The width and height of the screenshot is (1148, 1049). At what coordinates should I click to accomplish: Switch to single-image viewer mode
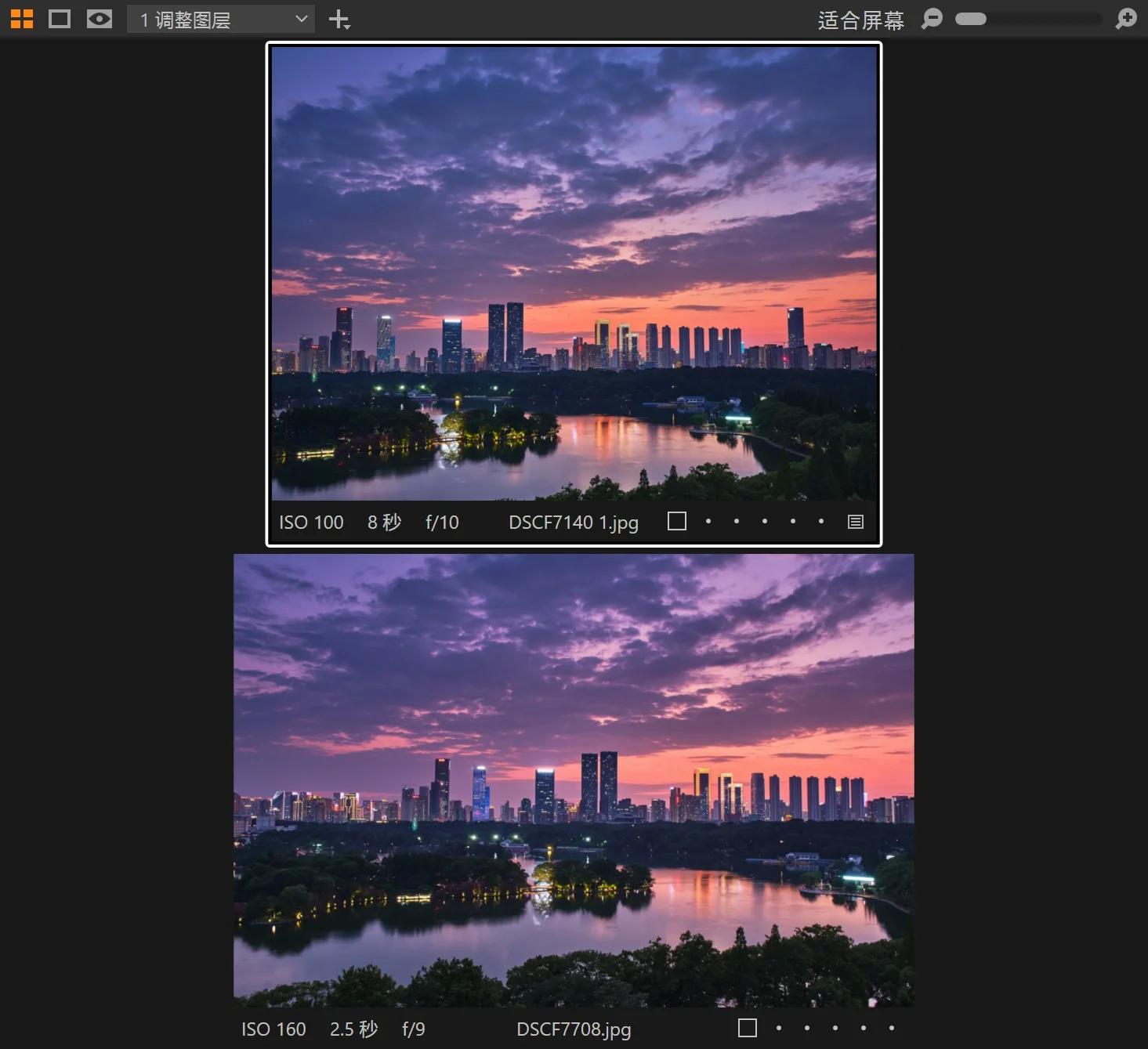(60, 19)
